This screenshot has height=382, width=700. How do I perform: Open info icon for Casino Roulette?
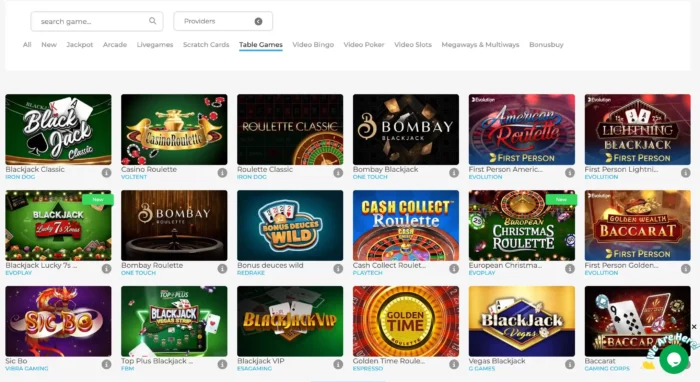coord(222,173)
